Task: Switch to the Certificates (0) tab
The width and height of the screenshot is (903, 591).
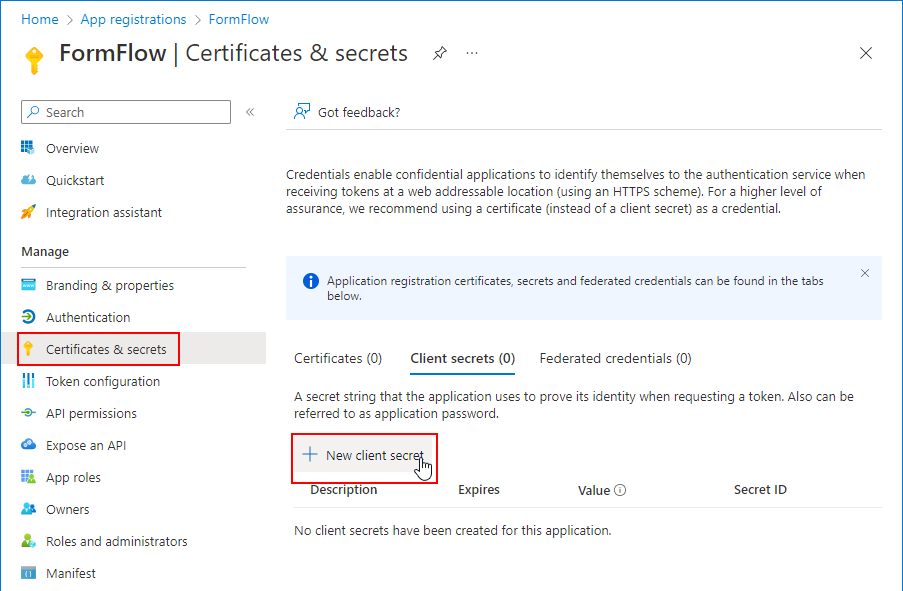Action: tap(338, 358)
